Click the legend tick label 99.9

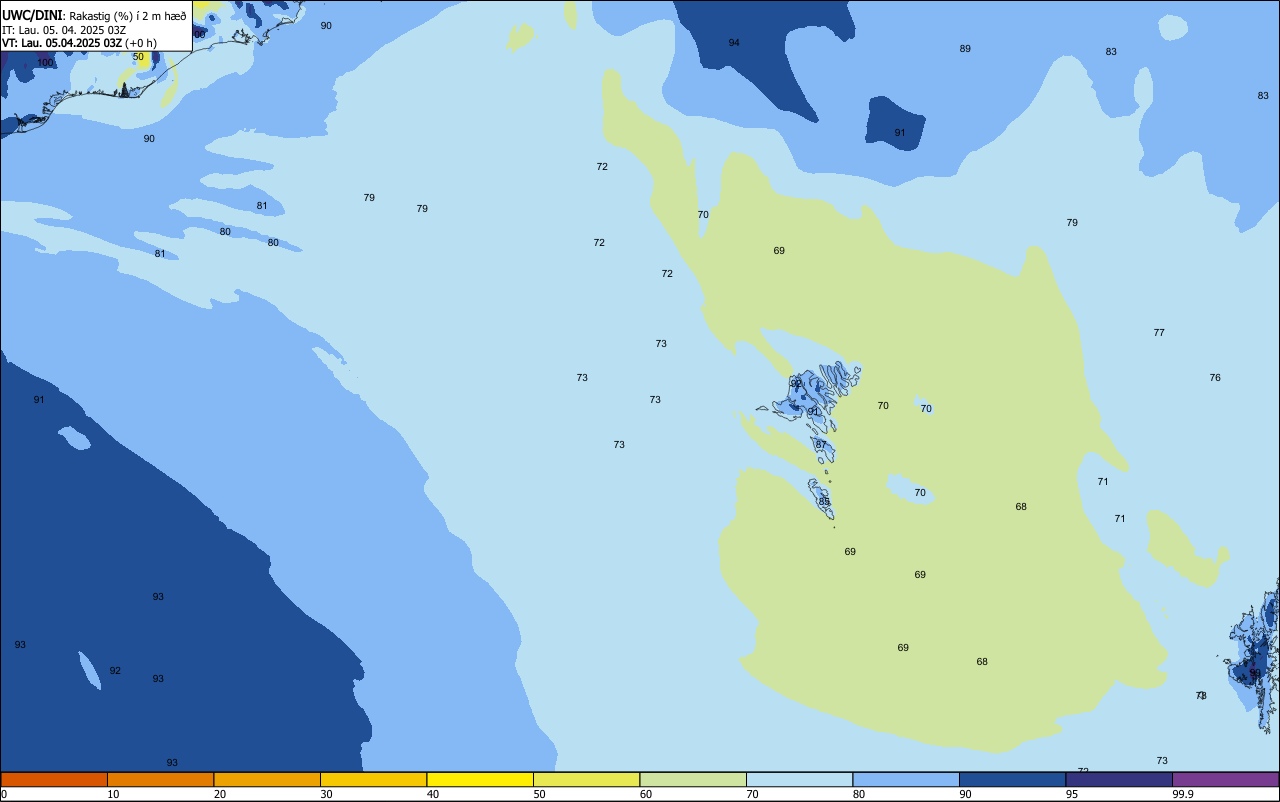[1183, 794]
